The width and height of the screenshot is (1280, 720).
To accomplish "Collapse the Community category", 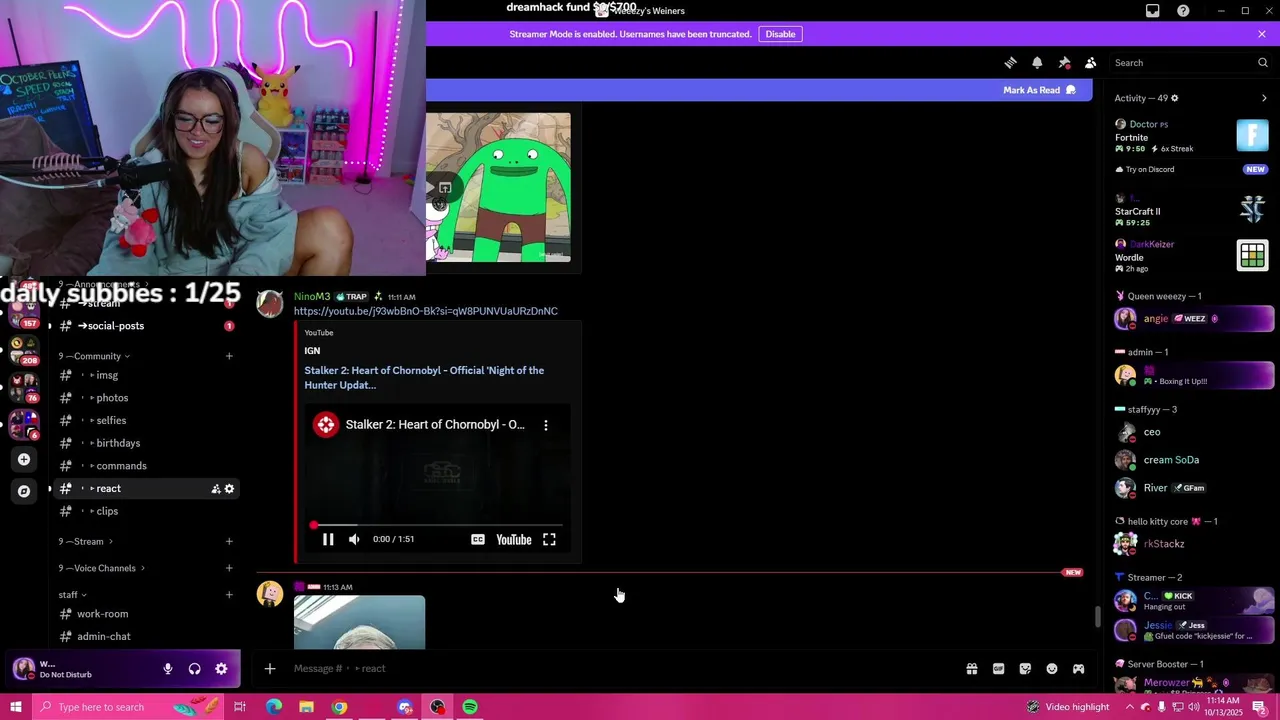I will point(94,356).
